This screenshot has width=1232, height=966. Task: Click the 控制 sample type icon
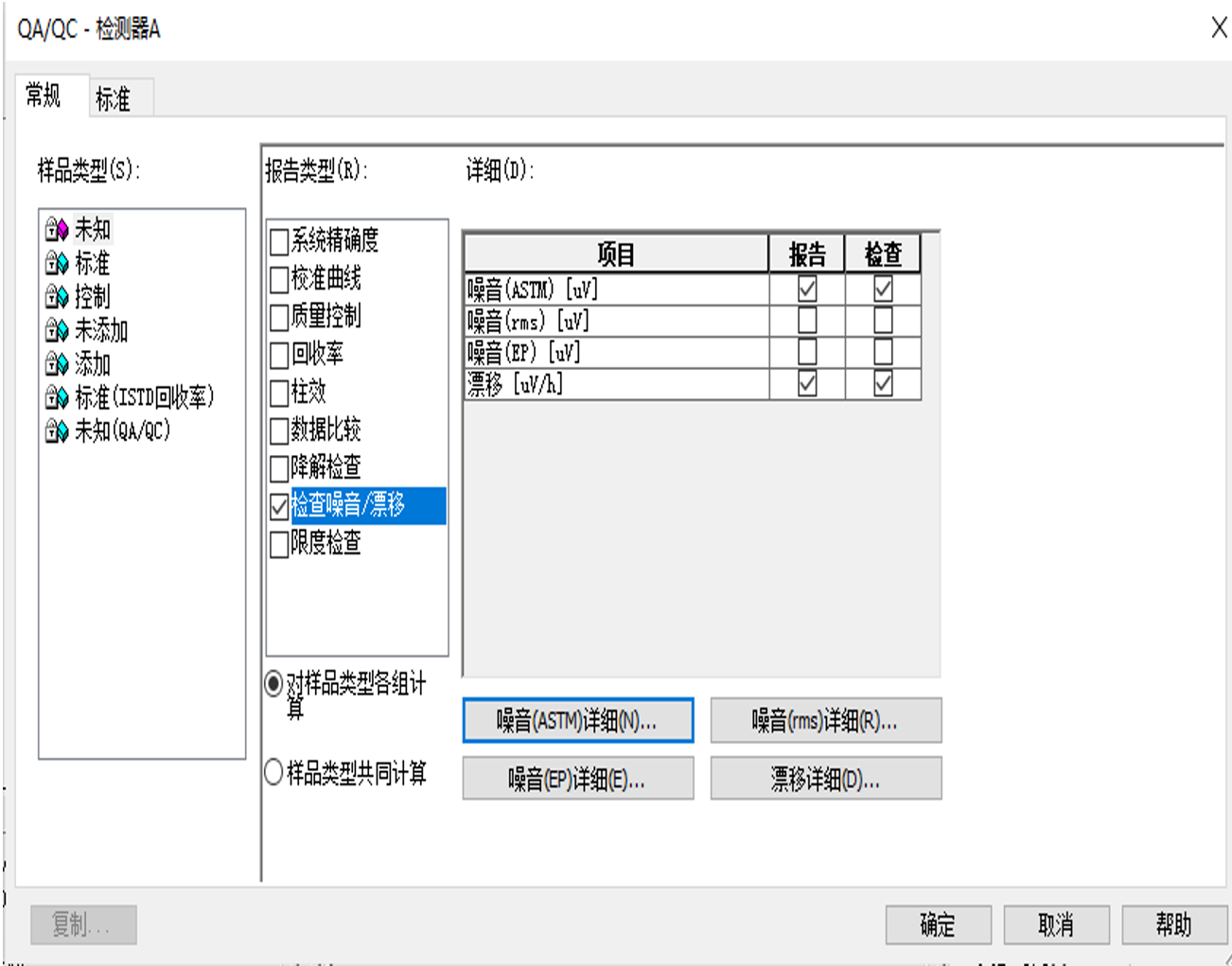click(x=57, y=297)
